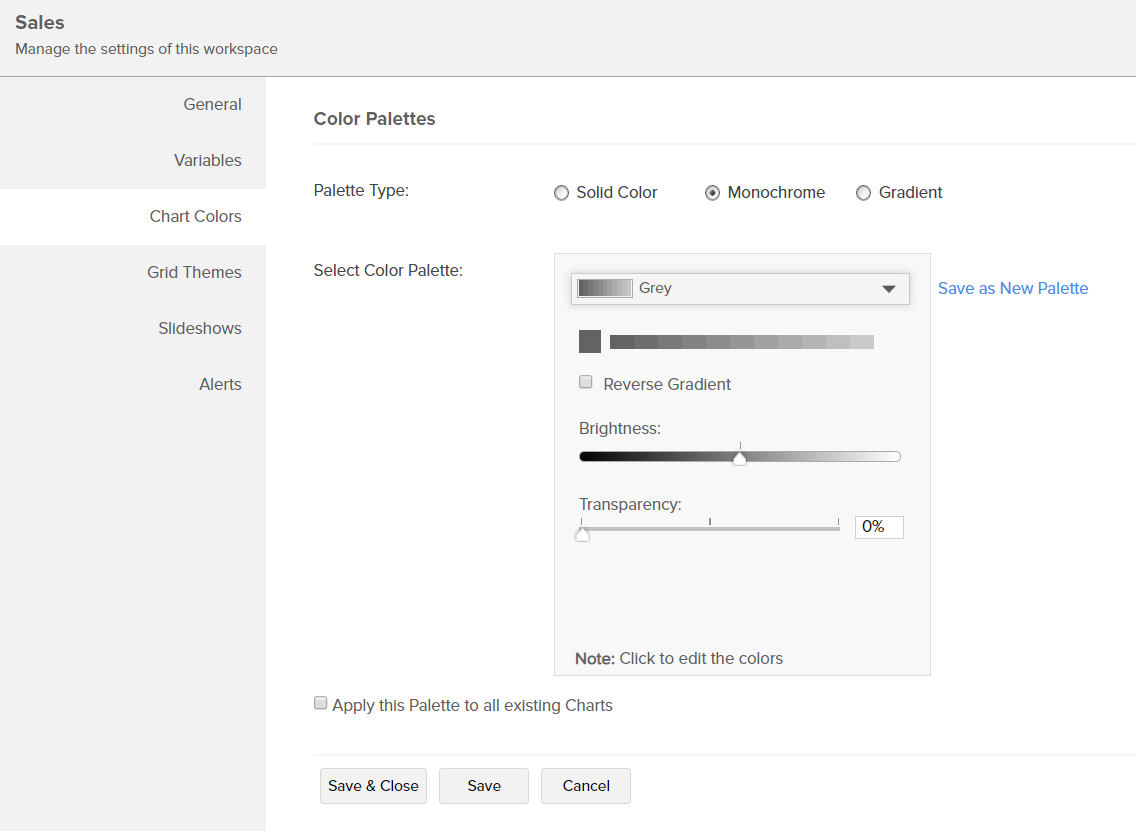
Task: Check Apply this Palette to all existing Charts
Action: [x=320, y=702]
